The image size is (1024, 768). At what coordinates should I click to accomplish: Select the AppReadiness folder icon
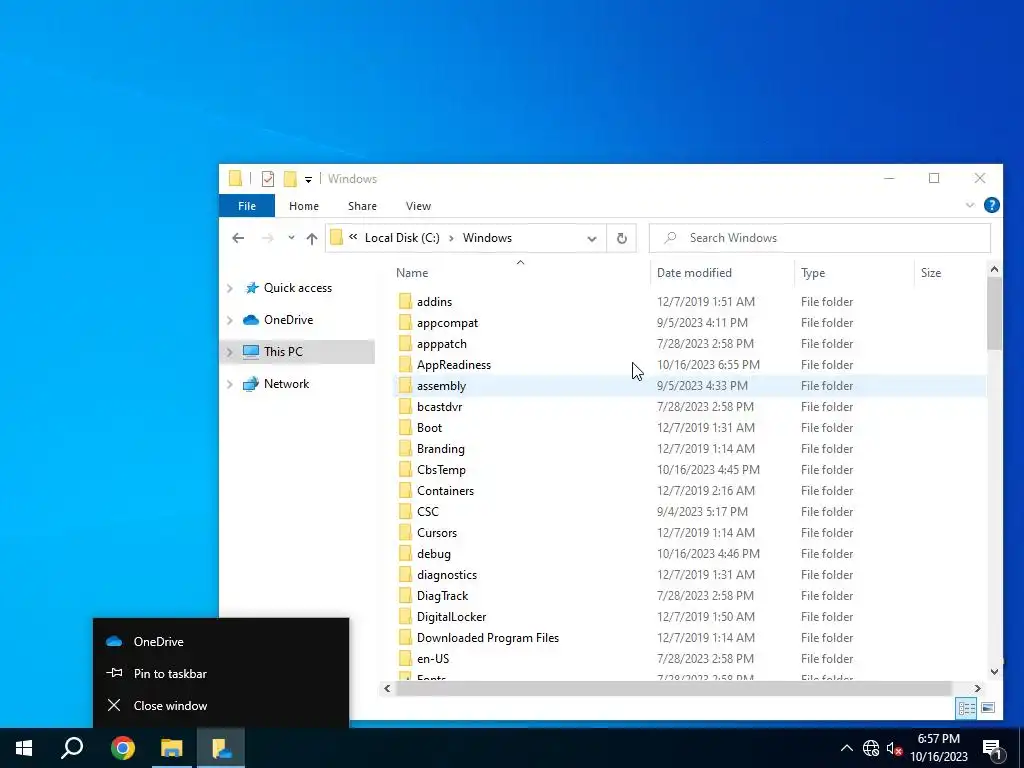[x=405, y=364]
